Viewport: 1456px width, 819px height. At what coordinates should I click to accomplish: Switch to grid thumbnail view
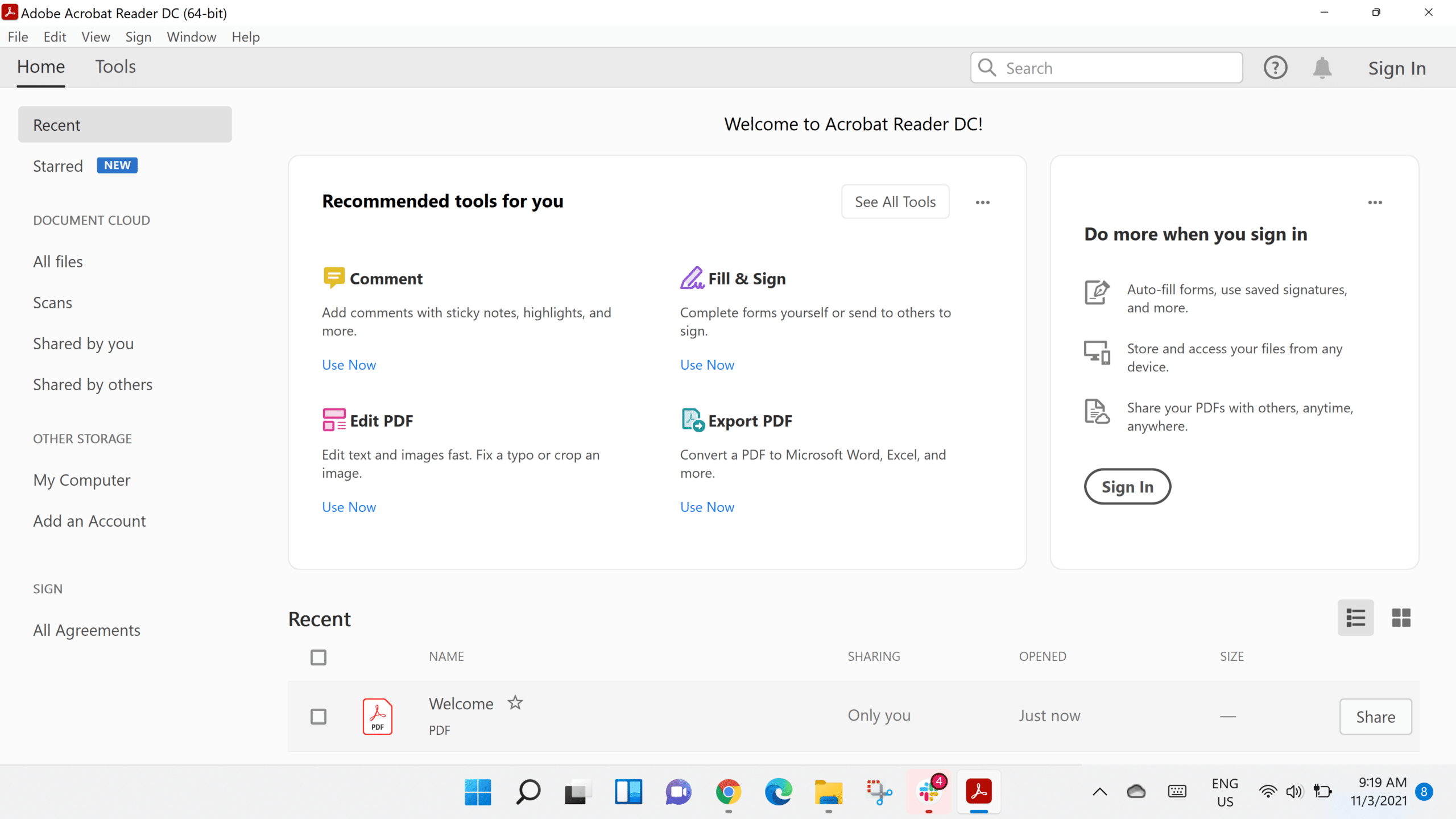pos(1401,618)
